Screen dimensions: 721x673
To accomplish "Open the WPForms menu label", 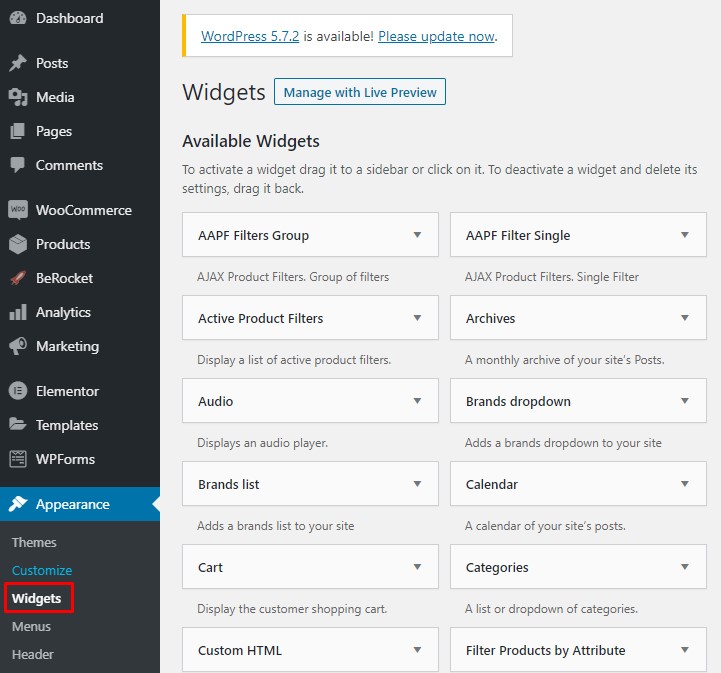I will click(65, 459).
